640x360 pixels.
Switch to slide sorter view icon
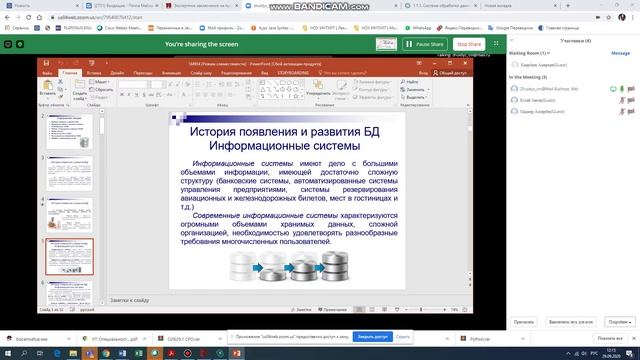[372, 310]
